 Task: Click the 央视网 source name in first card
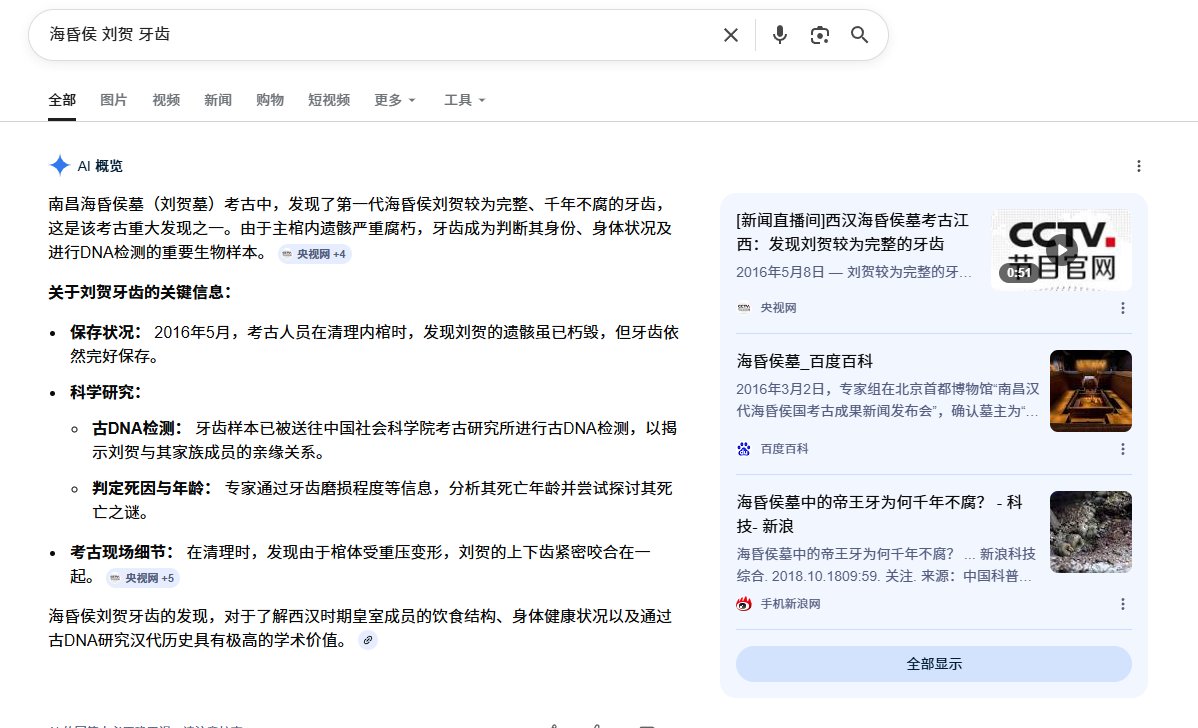click(x=778, y=308)
